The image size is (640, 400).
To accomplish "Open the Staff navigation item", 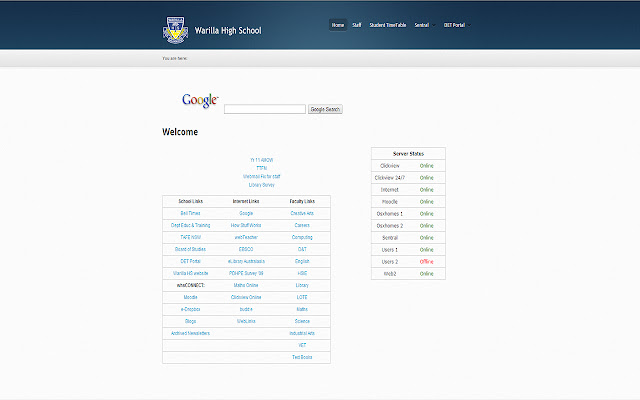I will coord(357,25).
